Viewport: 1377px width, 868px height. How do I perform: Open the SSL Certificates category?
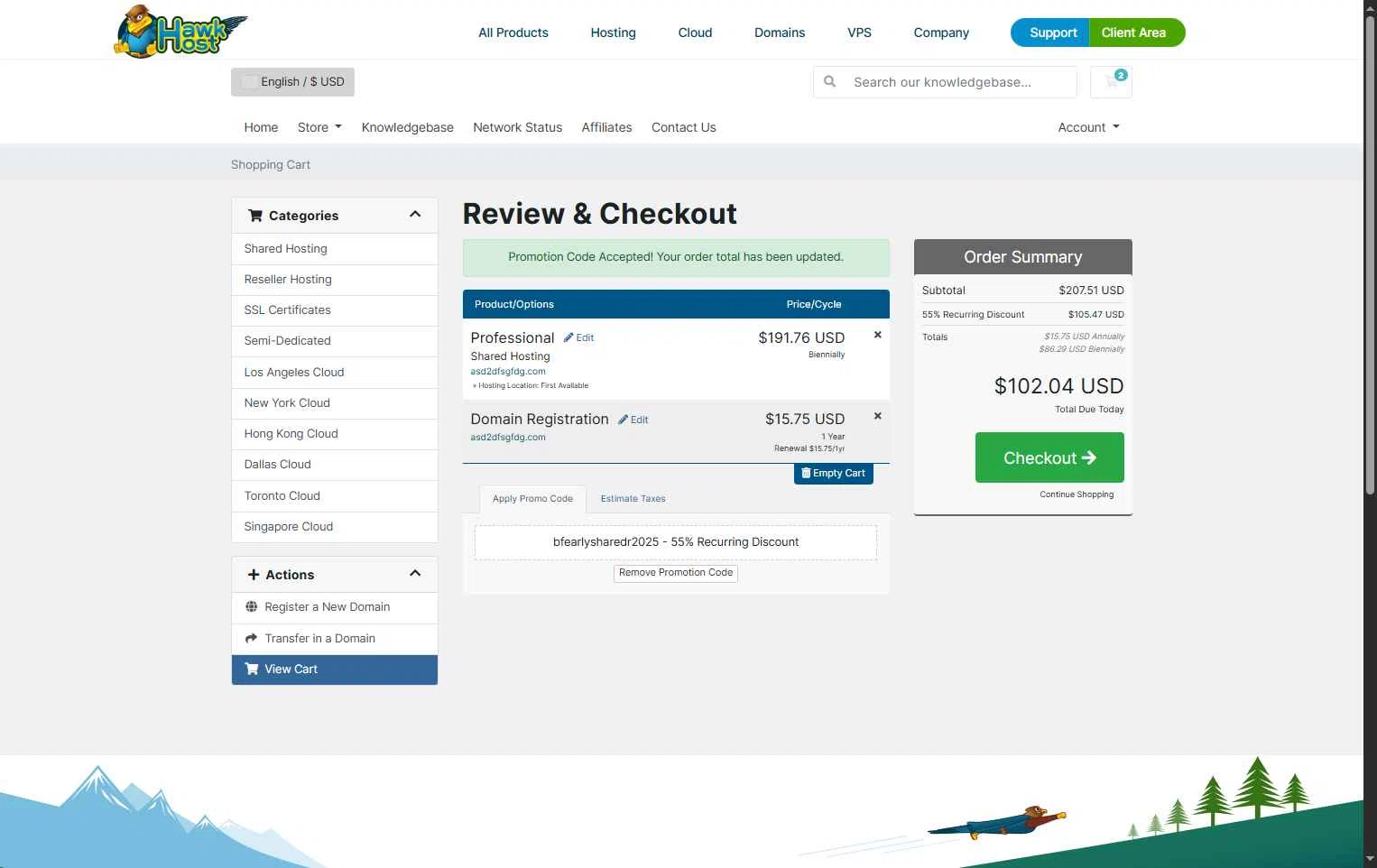[x=335, y=310]
